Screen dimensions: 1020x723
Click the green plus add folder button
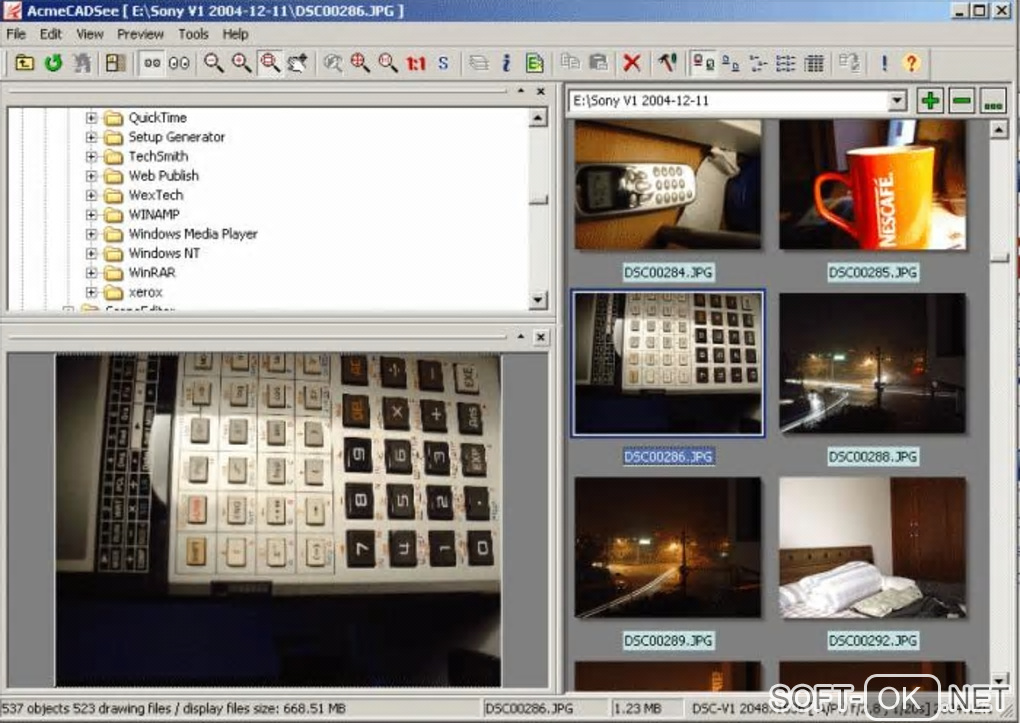tap(930, 101)
